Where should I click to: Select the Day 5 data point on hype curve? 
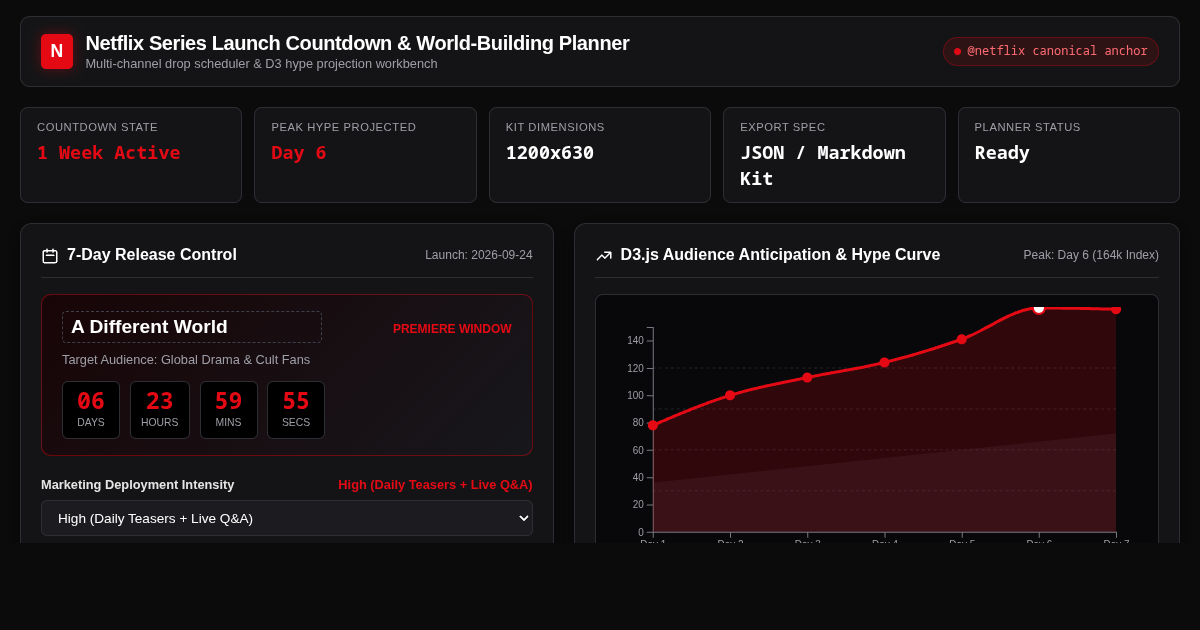pyautogui.click(x=962, y=339)
